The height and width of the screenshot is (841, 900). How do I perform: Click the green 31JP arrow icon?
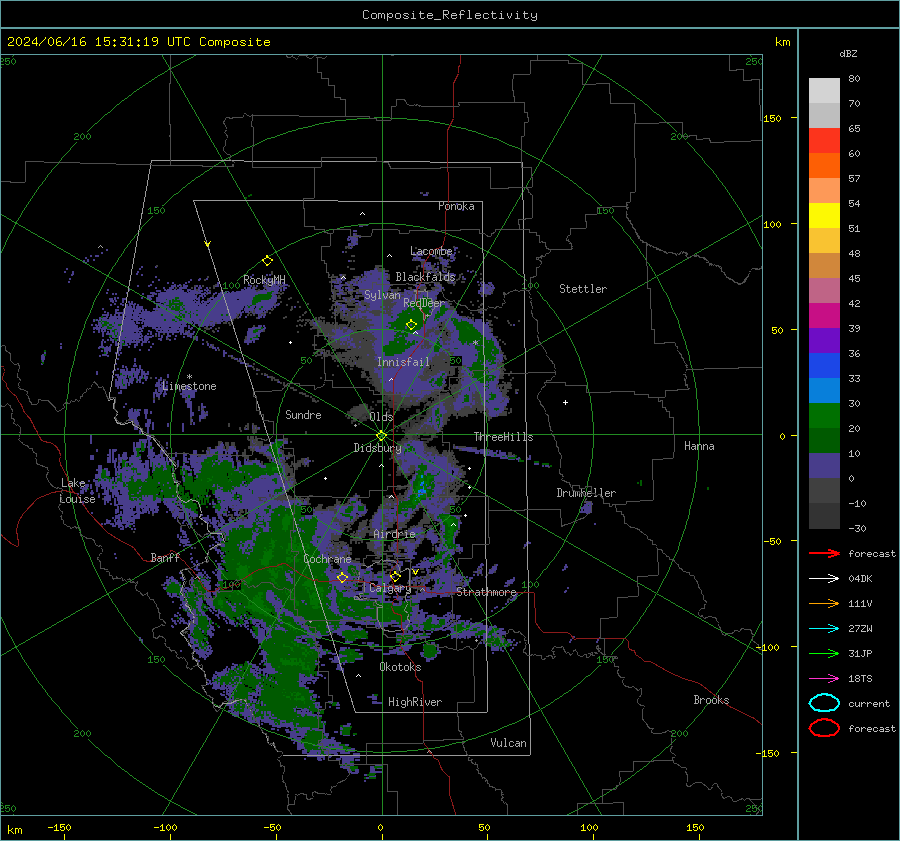click(824, 653)
